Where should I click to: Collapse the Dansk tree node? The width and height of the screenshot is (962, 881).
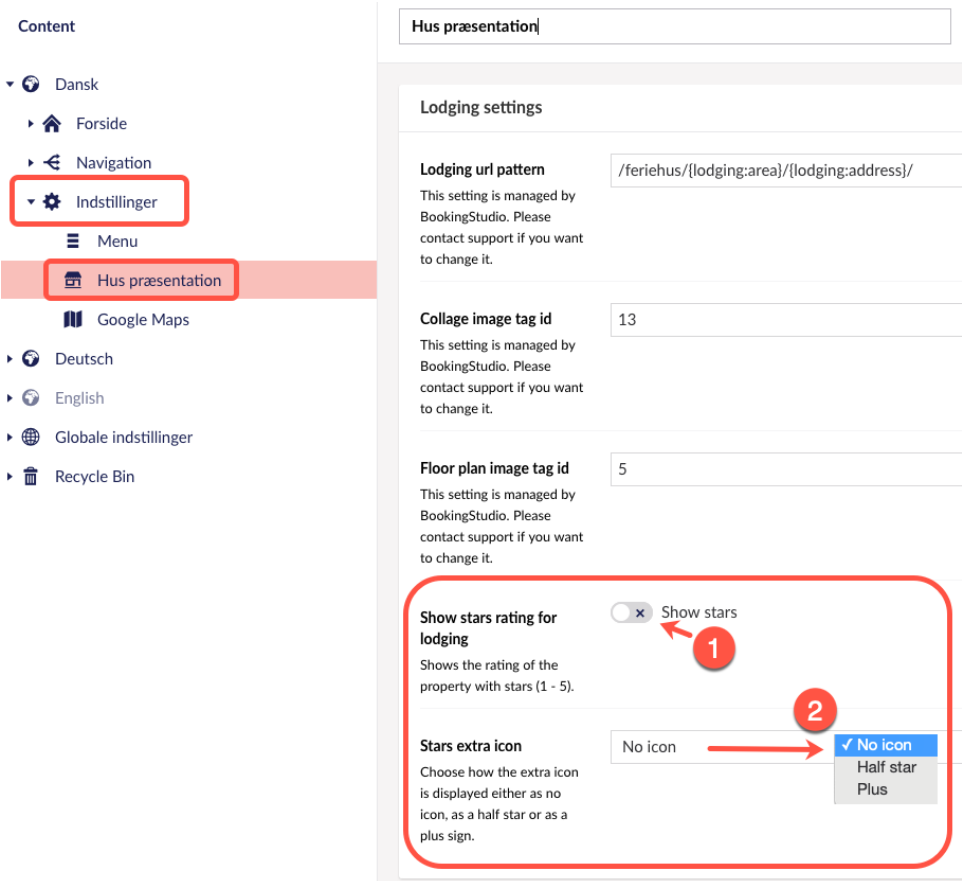click(10, 84)
